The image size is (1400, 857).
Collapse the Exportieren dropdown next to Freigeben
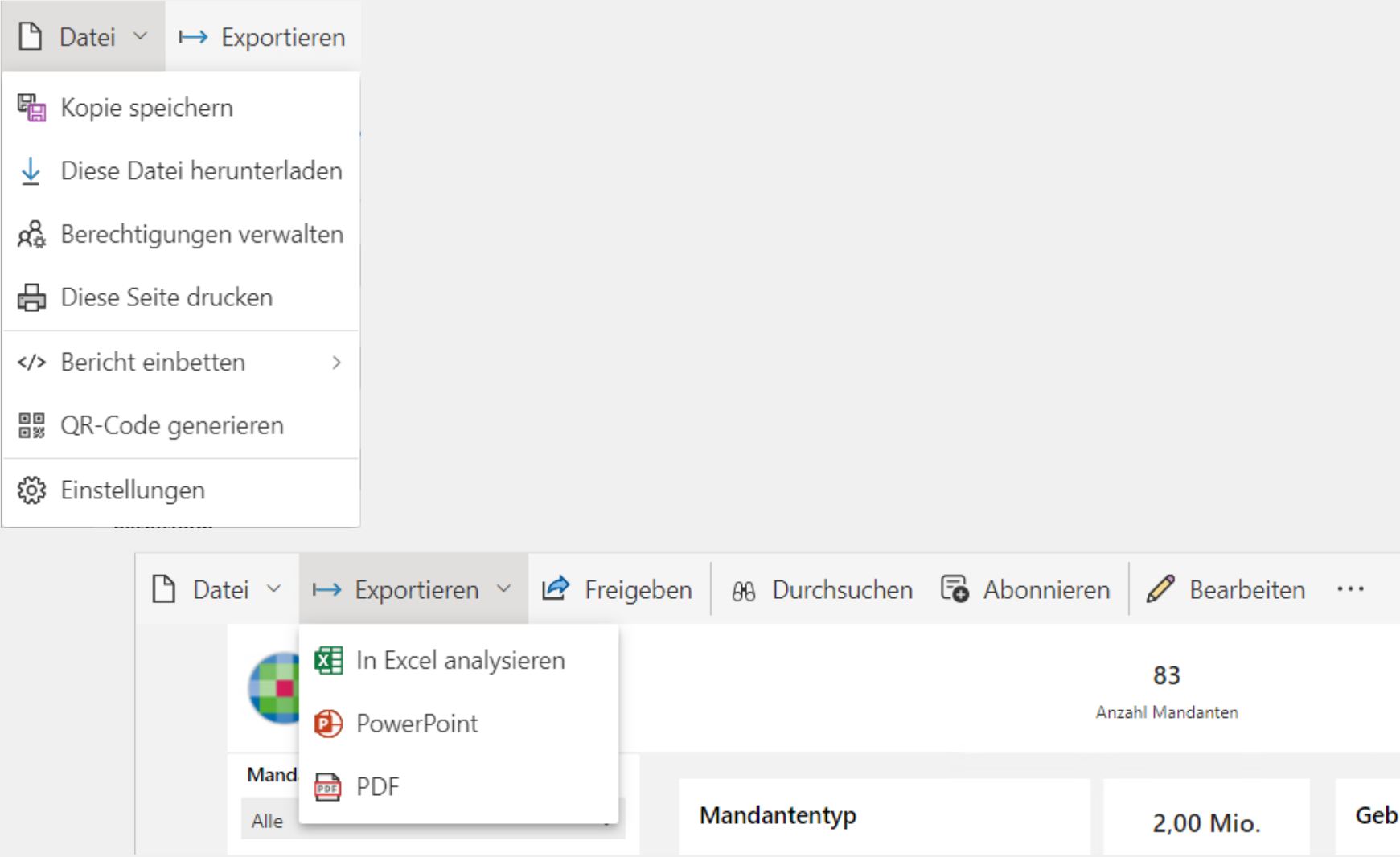click(413, 589)
